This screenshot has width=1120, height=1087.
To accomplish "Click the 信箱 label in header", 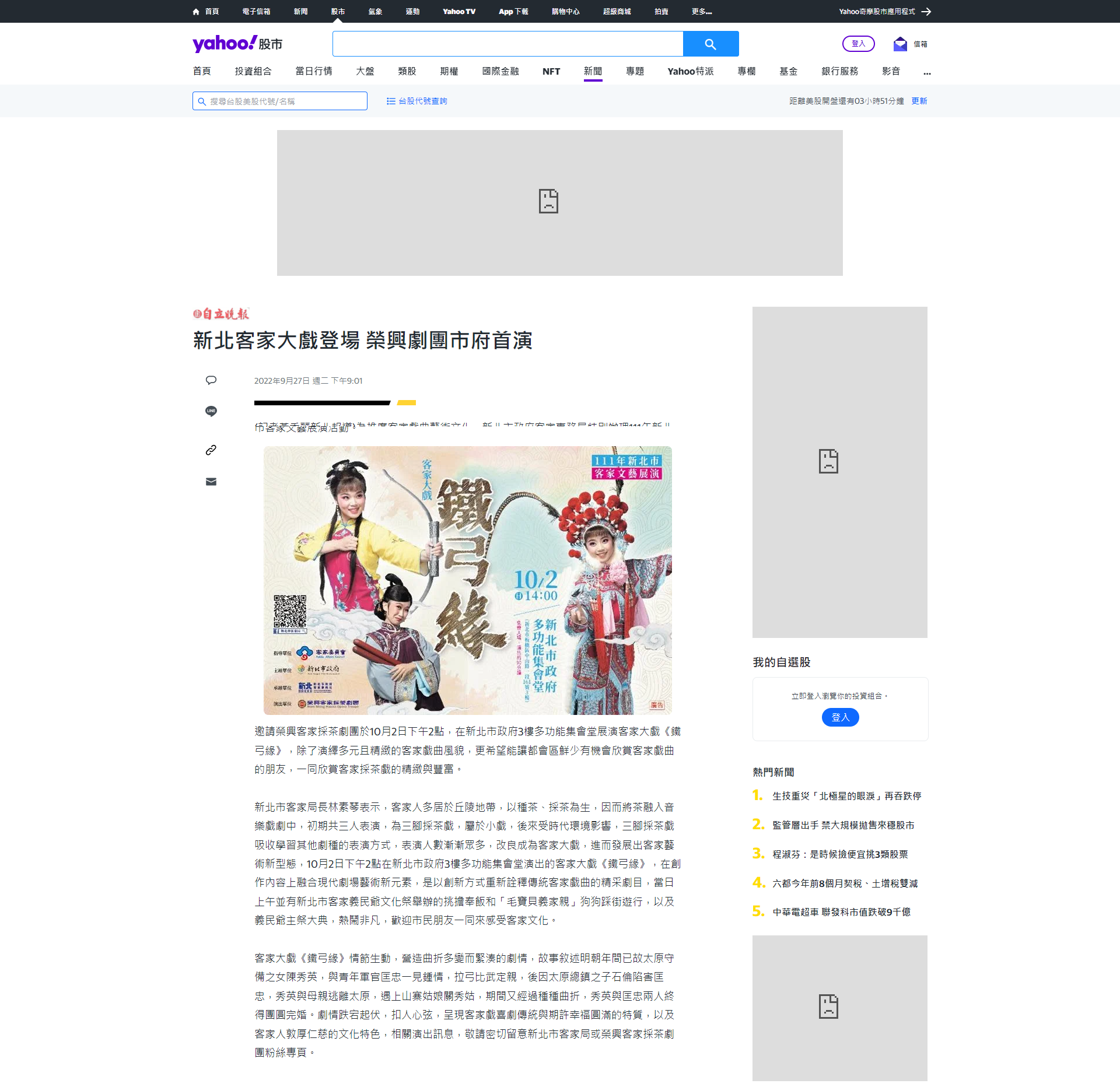I will pos(921,44).
